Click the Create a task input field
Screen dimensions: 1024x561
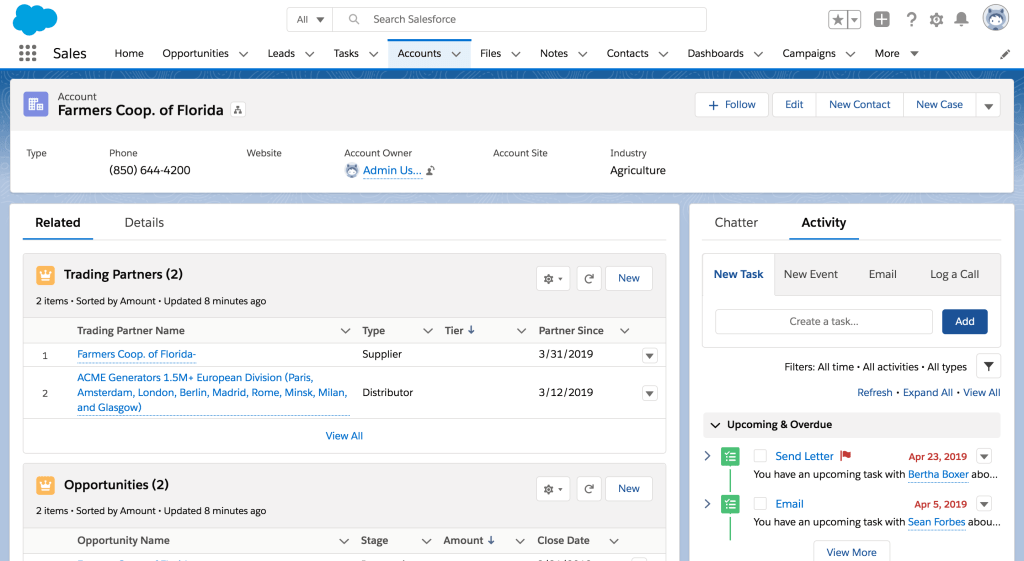pyautogui.click(x=823, y=321)
